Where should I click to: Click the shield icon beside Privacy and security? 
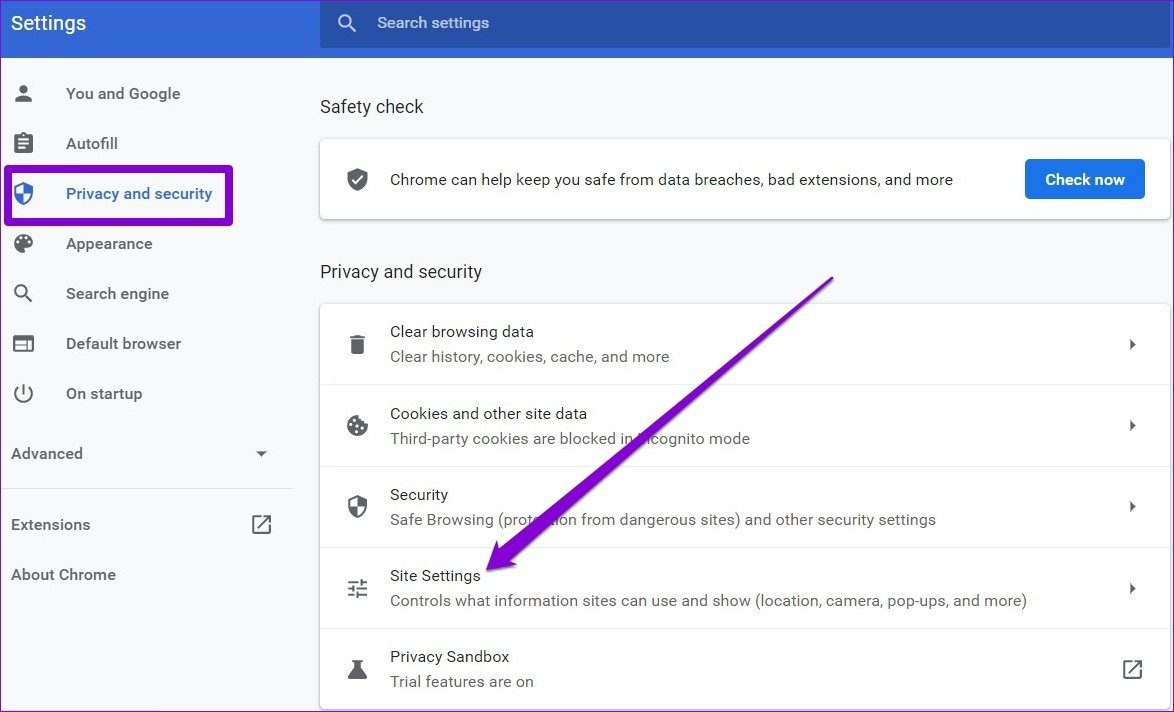(x=24, y=194)
